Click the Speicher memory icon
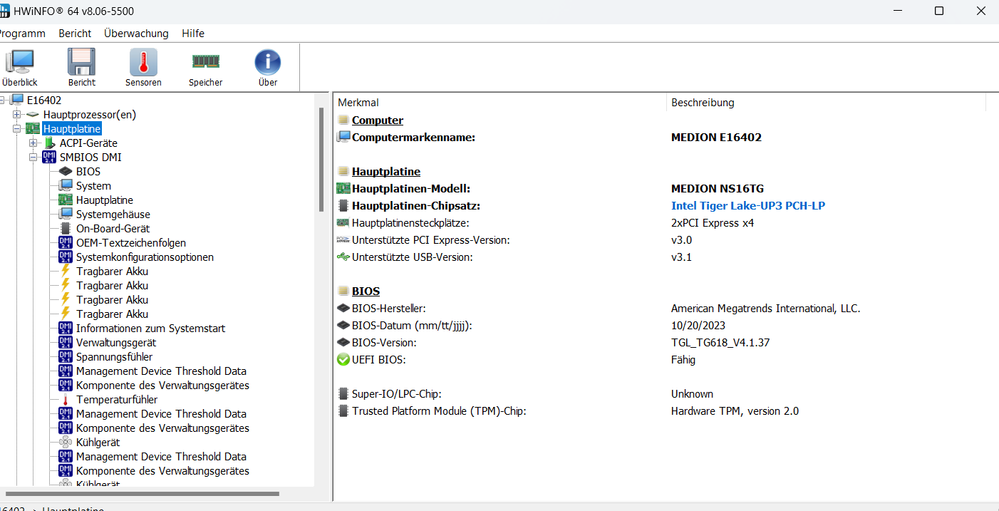This screenshot has height=511, width=999. tap(206, 68)
